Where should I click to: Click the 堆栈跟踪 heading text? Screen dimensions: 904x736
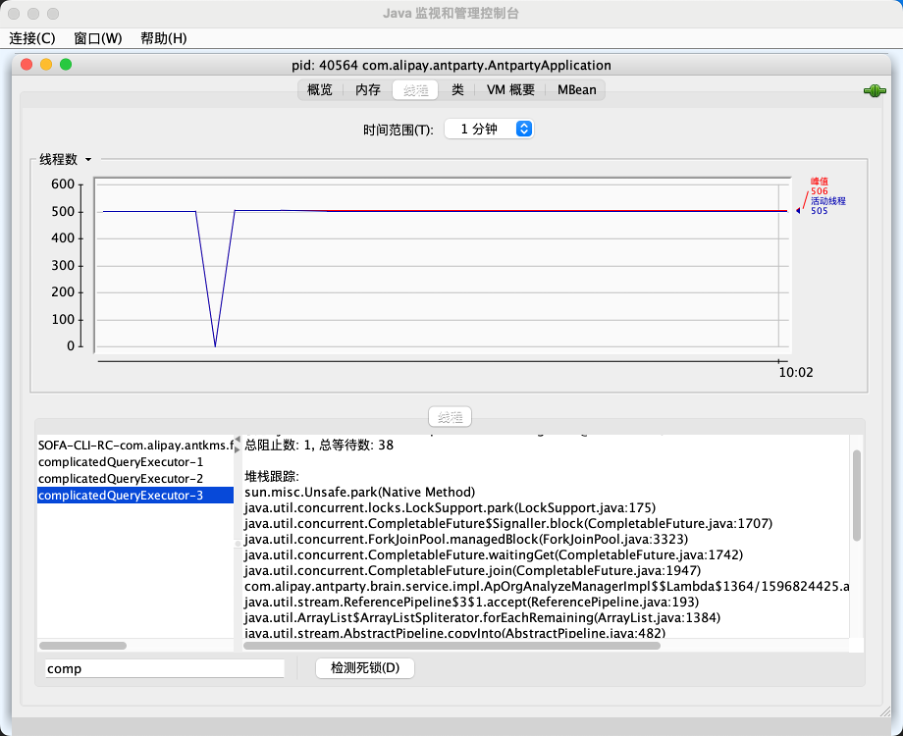click(x=272, y=477)
